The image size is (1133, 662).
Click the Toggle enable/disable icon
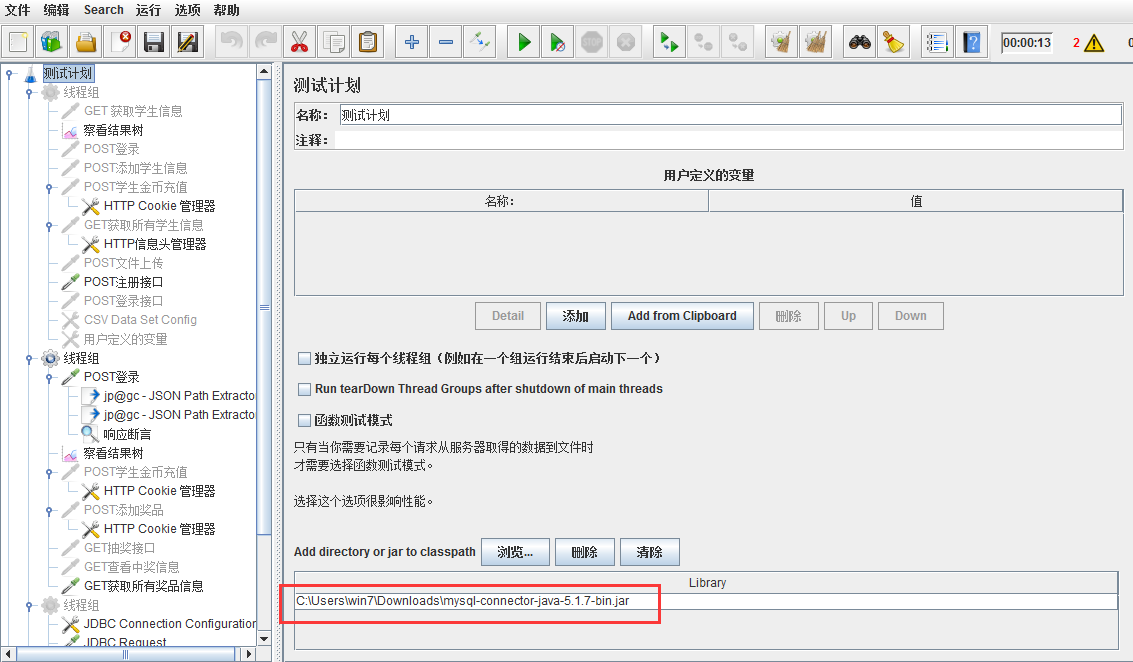coord(480,42)
